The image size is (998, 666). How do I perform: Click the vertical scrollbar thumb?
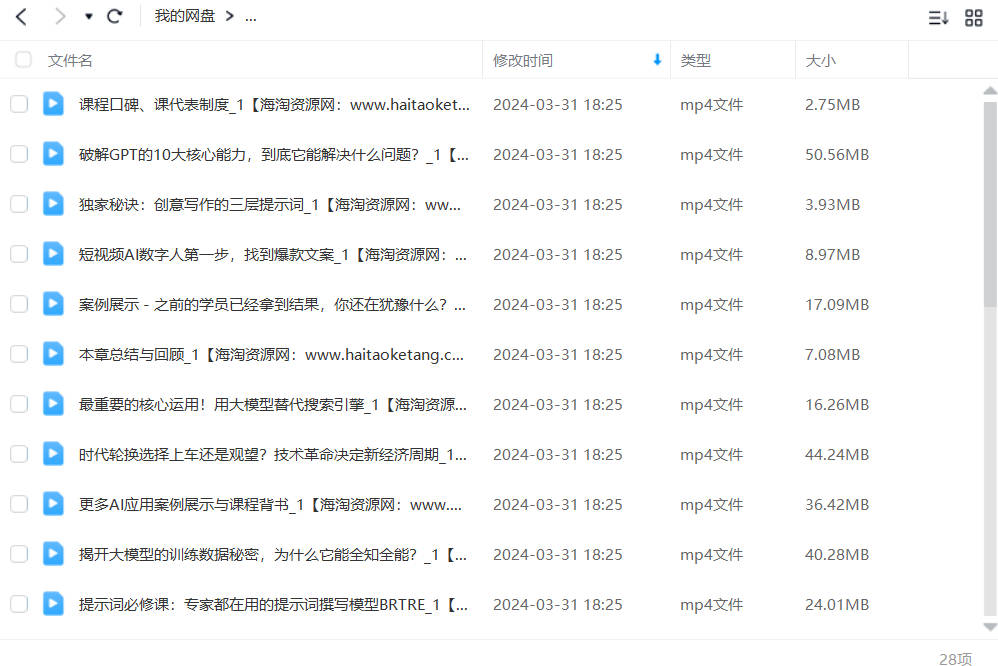click(990, 205)
